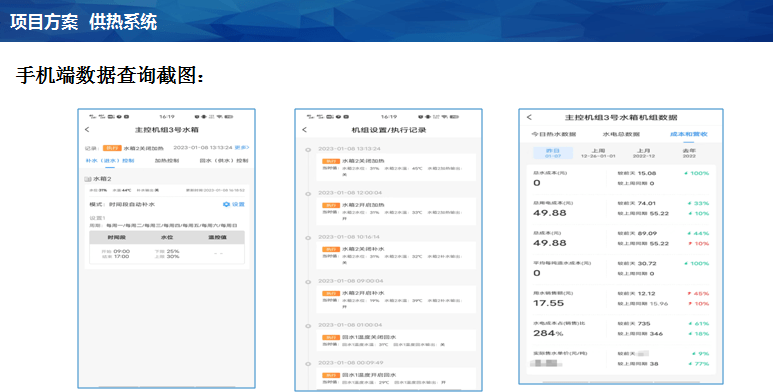Click timeline dot at 2023-01-08 12:00:04

pyautogui.click(x=308, y=194)
